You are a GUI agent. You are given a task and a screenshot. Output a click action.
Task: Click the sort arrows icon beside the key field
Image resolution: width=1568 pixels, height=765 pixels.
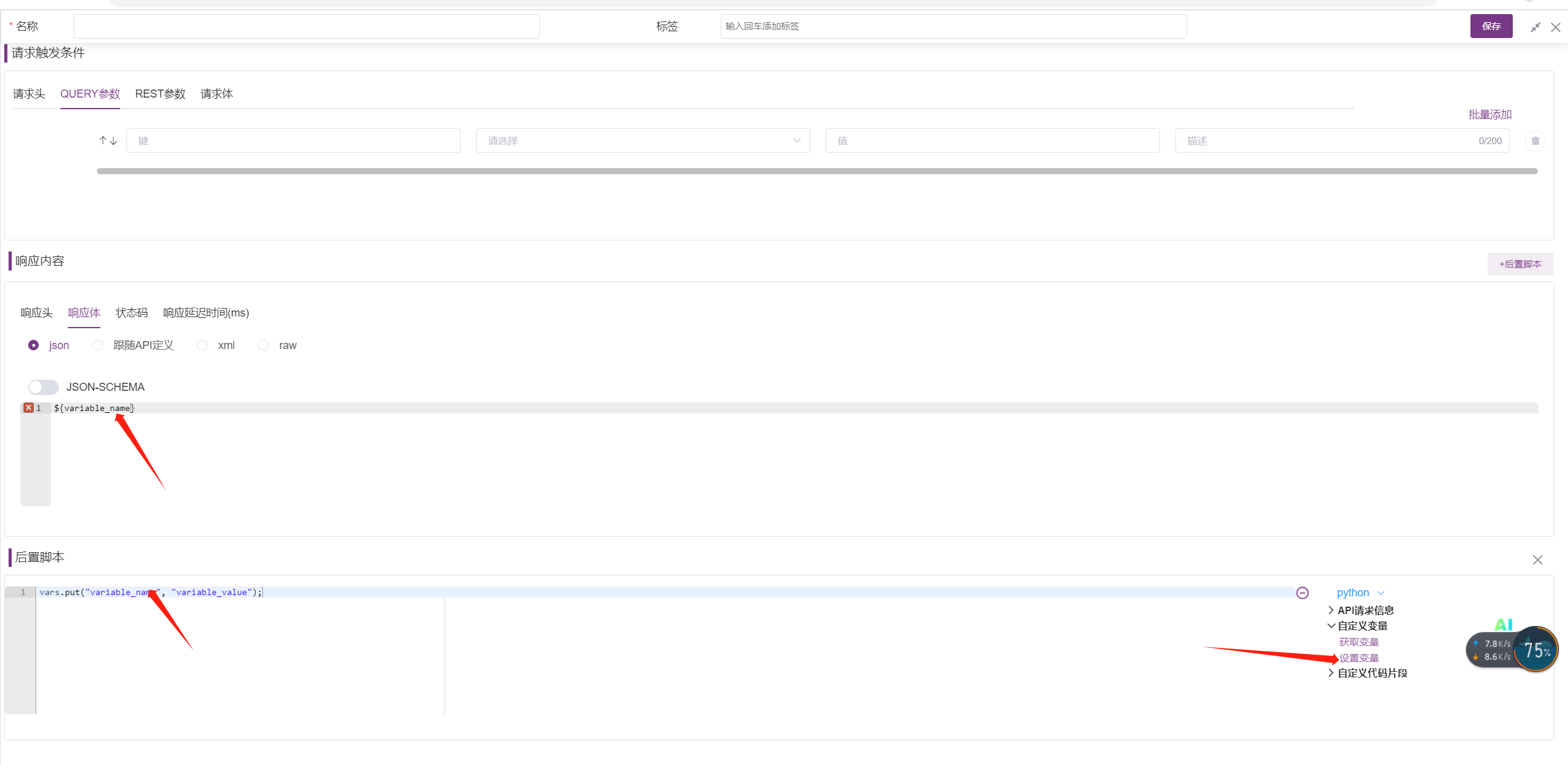pos(106,140)
